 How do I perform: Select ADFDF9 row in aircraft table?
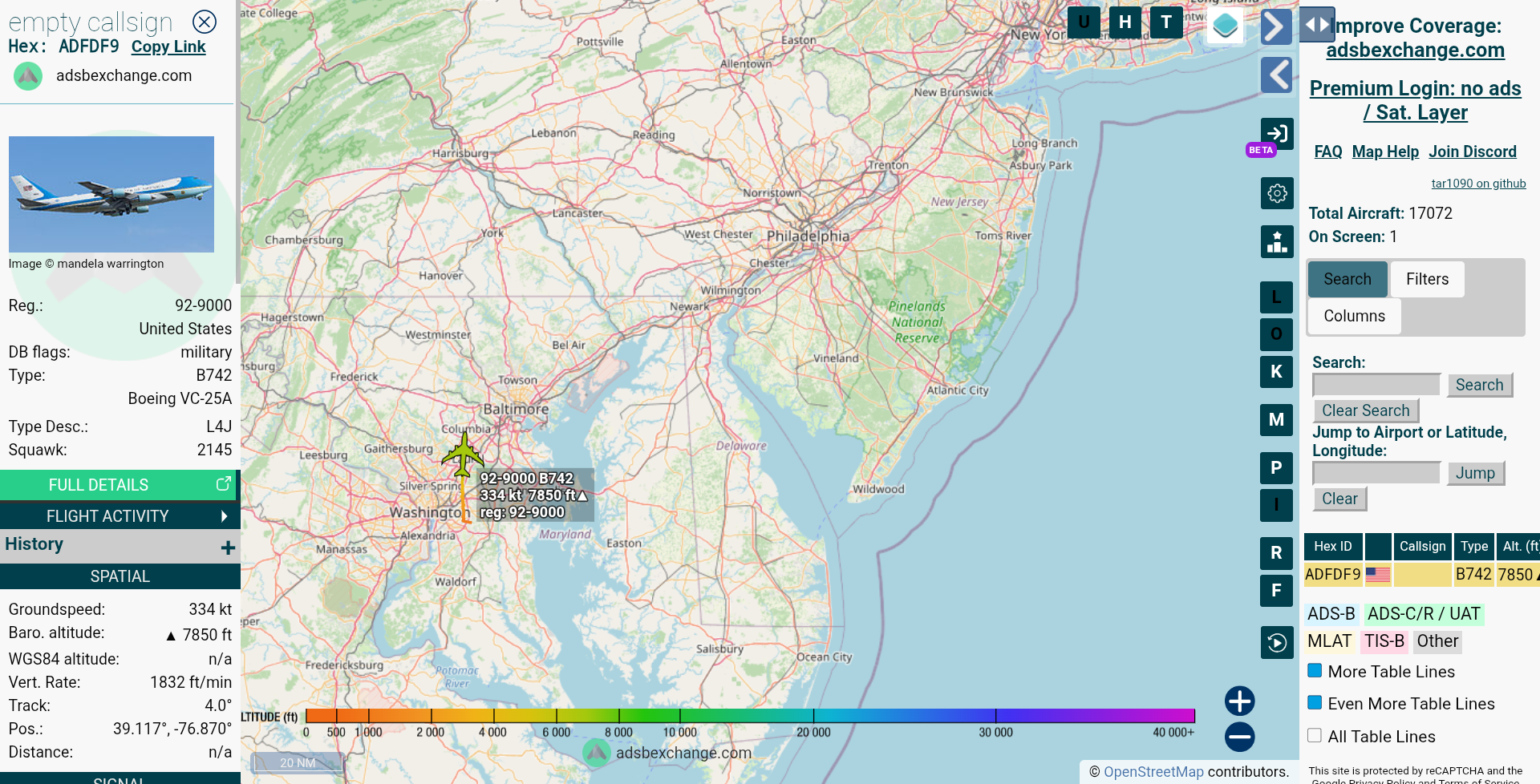coord(1422,575)
